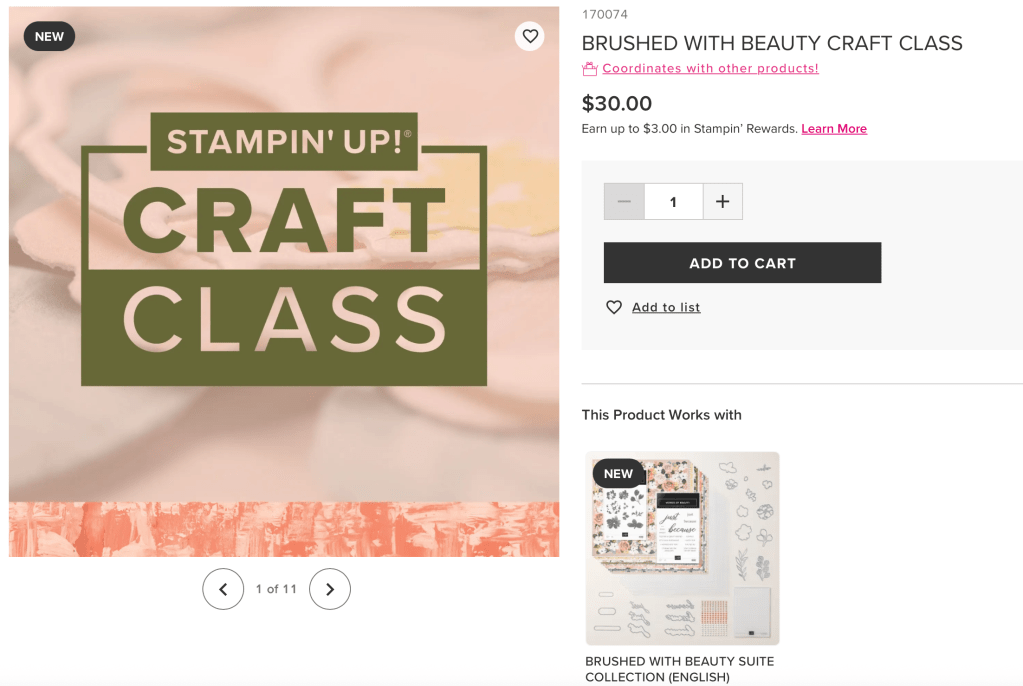Click the NEW badge on the main image
This screenshot has width=1023, height=686.
pyautogui.click(x=49, y=37)
